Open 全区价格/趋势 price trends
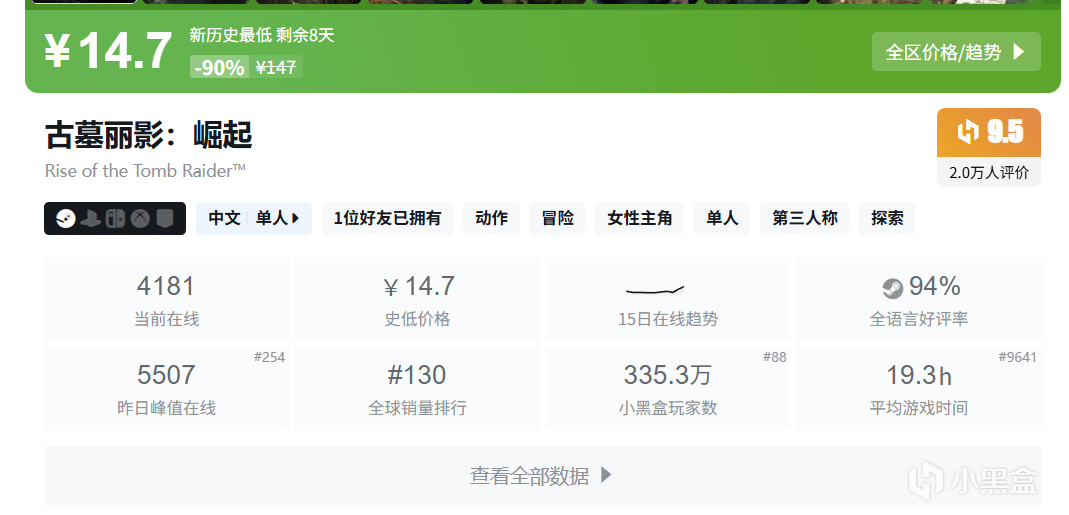The width and height of the screenshot is (1069, 515). click(x=956, y=52)
